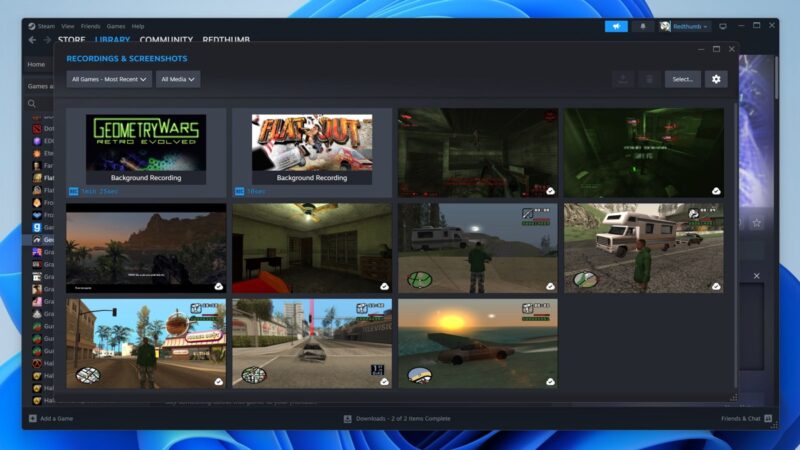The width and height of the screenshot is (800, 450).
Task: Open the GTA sunset car in water screenshot
Action: click(x=478, y=343)
